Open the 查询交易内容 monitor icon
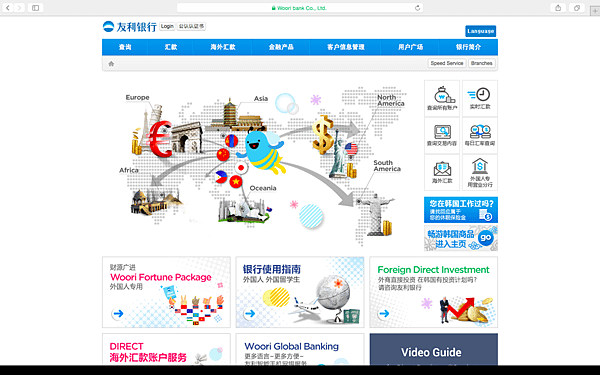Image resolution: width=600 pixels, height=375 pixels. coord(442,135)
